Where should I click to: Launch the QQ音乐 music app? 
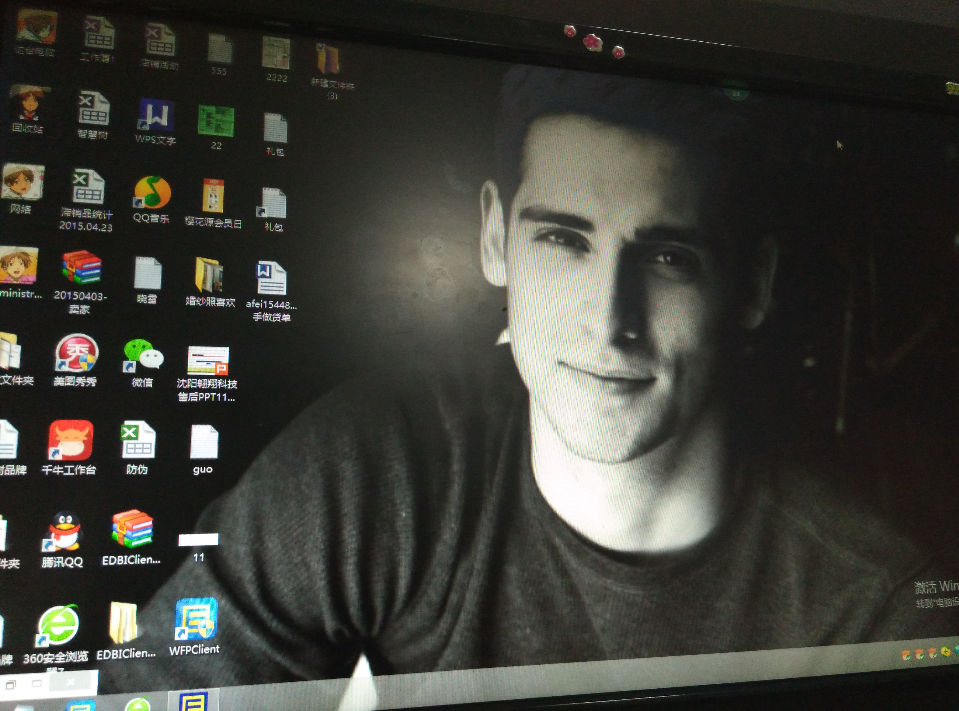pyautogui.click(x=152, y=193)
